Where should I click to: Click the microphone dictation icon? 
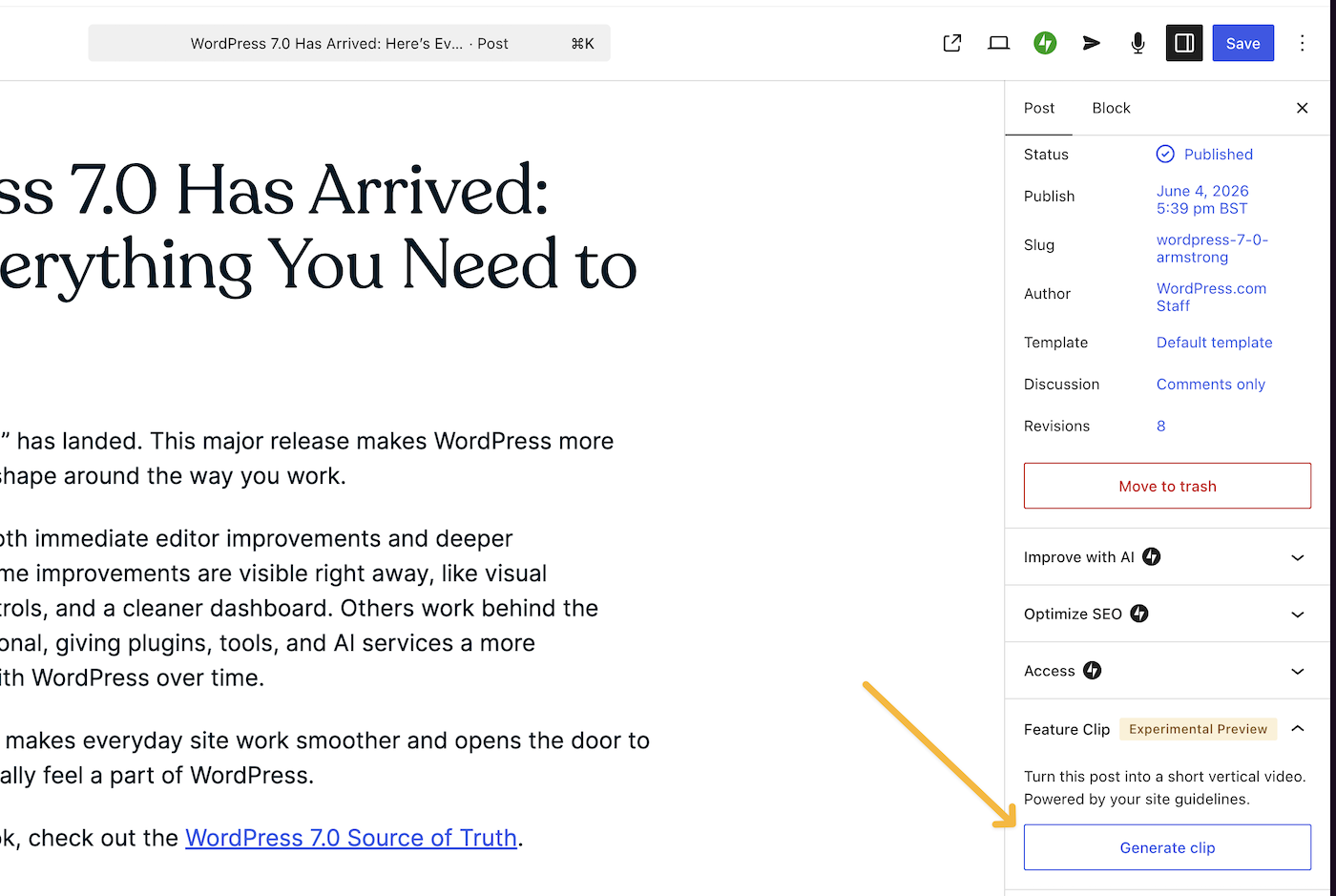(1138, 43)
